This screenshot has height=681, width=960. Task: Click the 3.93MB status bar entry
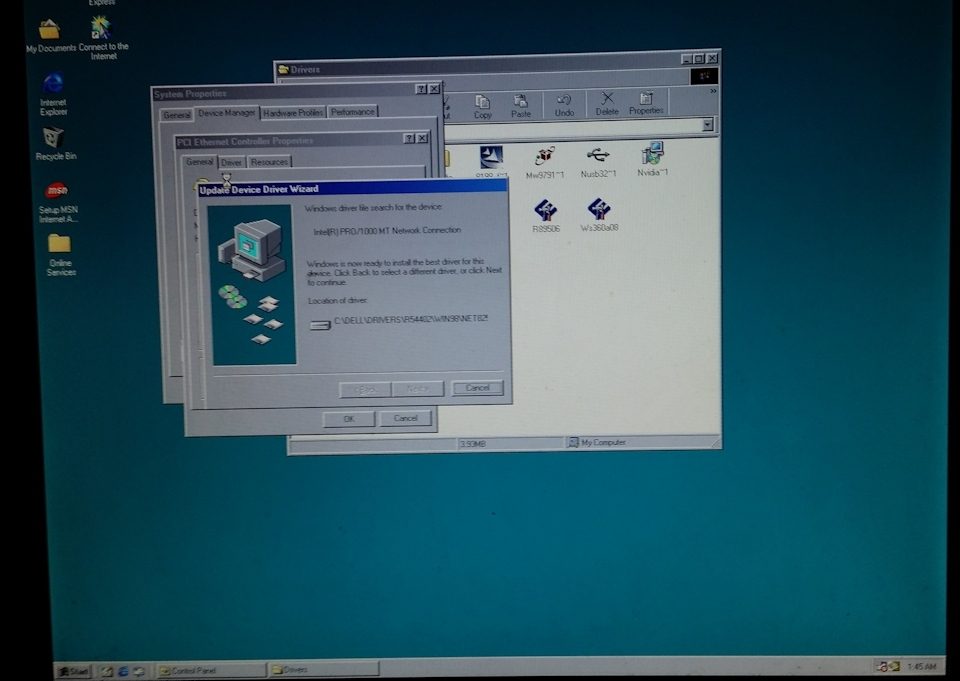click(472, 443)
